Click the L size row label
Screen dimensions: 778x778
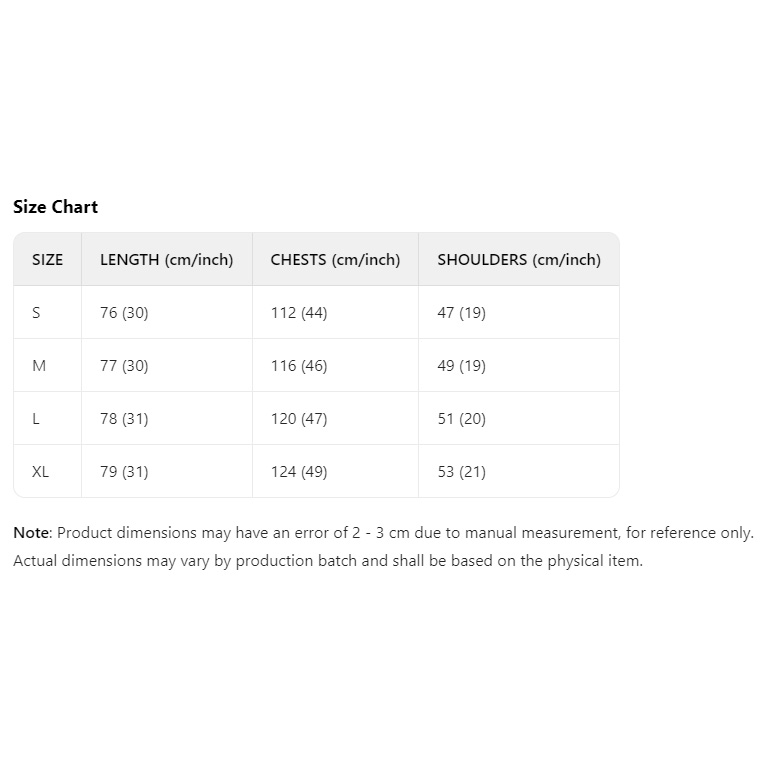(36, 419)
